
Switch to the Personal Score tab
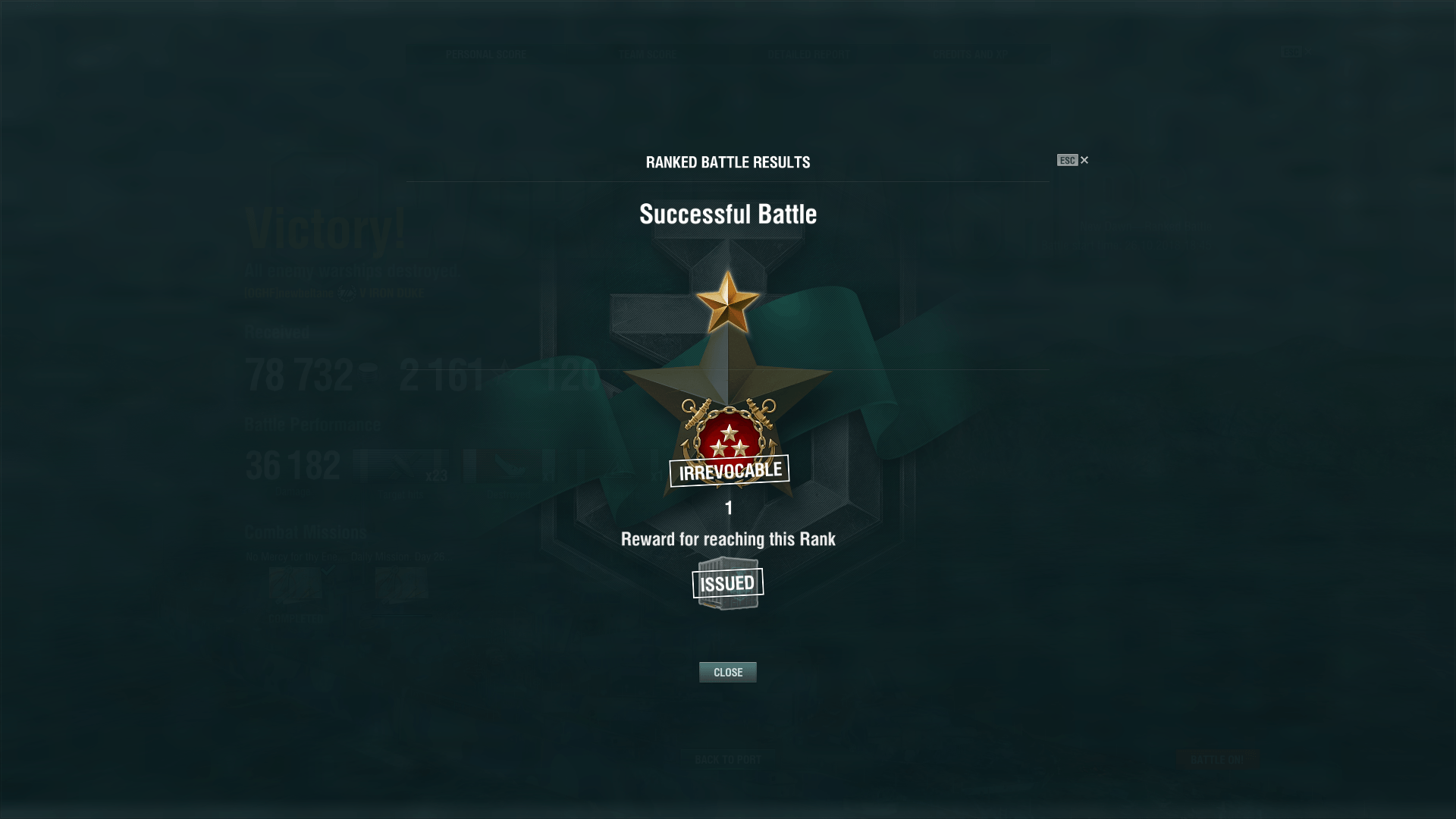point(486,55)
